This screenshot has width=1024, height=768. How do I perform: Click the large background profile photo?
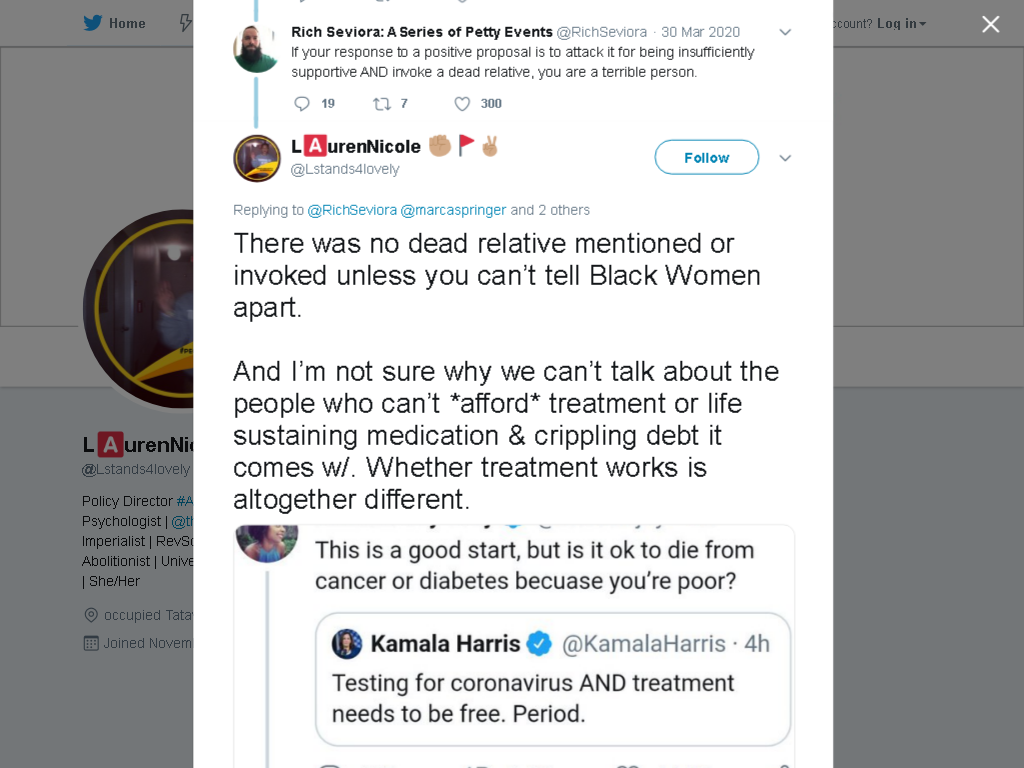pos(138,308)
